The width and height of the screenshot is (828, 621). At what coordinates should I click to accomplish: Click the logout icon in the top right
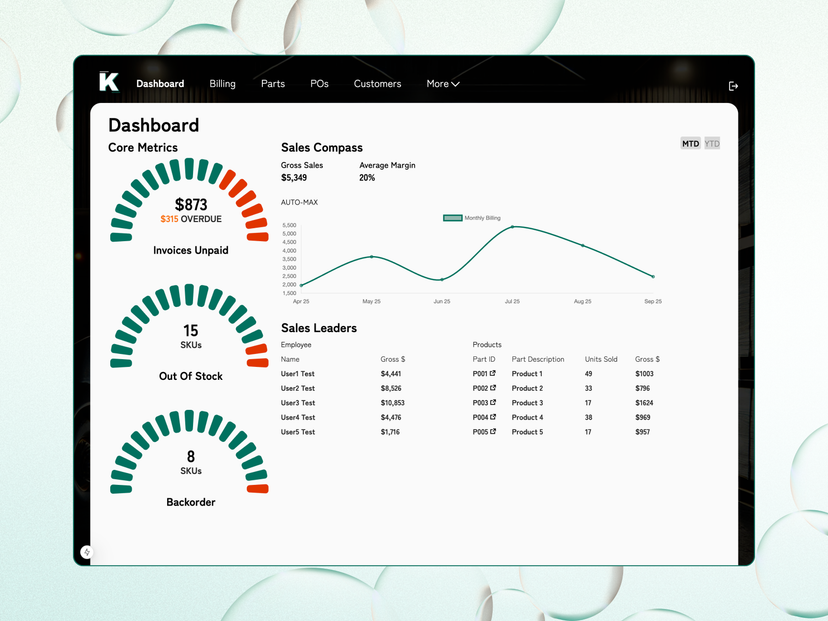click(x=733, y=86)
